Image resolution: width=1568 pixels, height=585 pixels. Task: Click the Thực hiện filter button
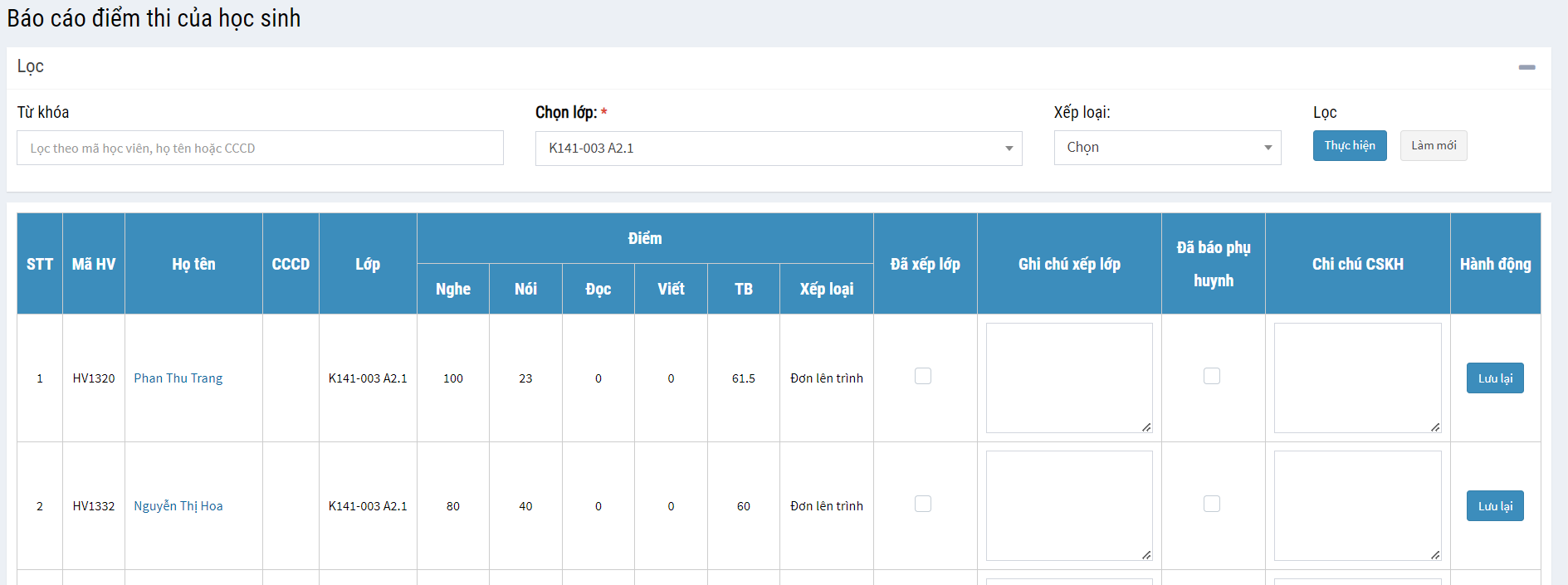point(1349,146)
